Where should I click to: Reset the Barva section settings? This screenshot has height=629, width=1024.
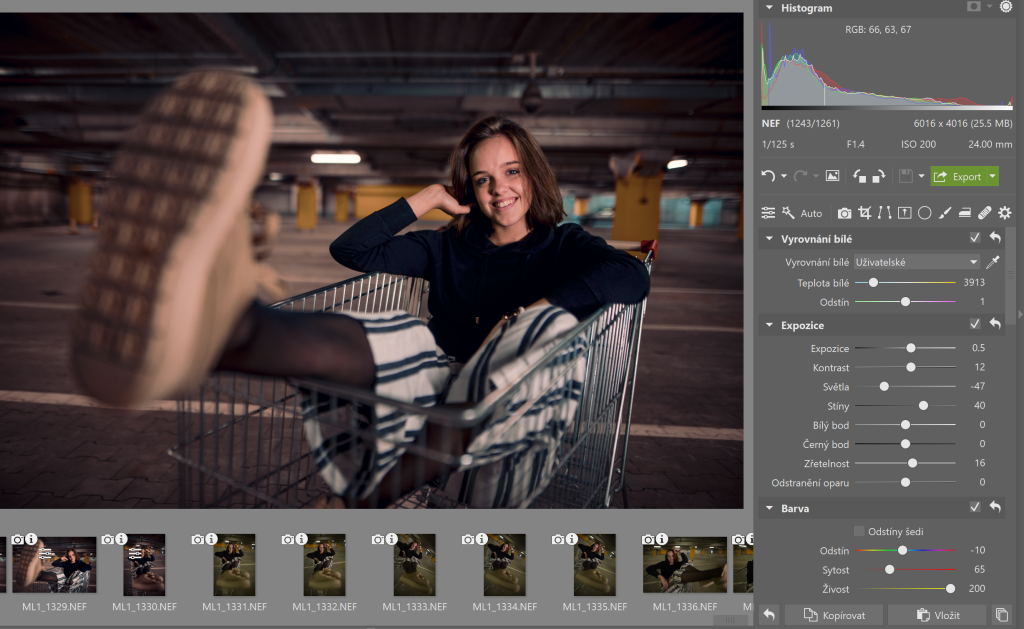point(995,507)
